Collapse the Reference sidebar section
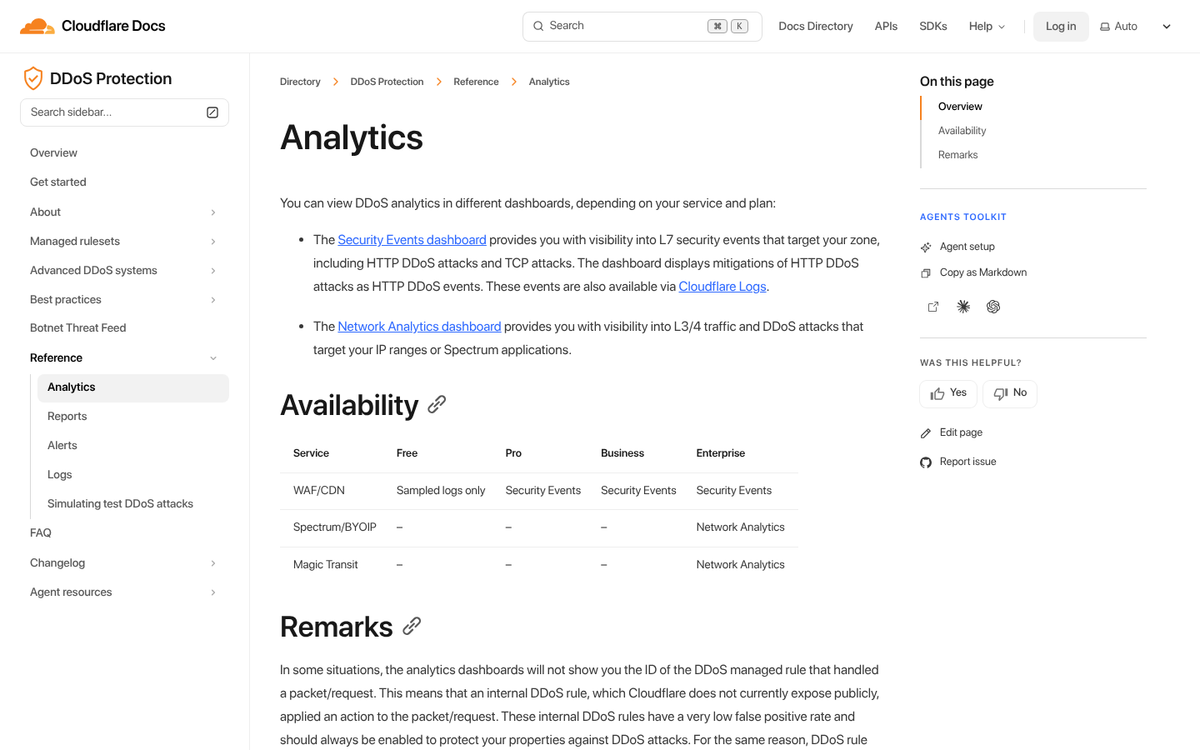The width and height of the screenshot is (1200, 750). click(x=213, y=358)
